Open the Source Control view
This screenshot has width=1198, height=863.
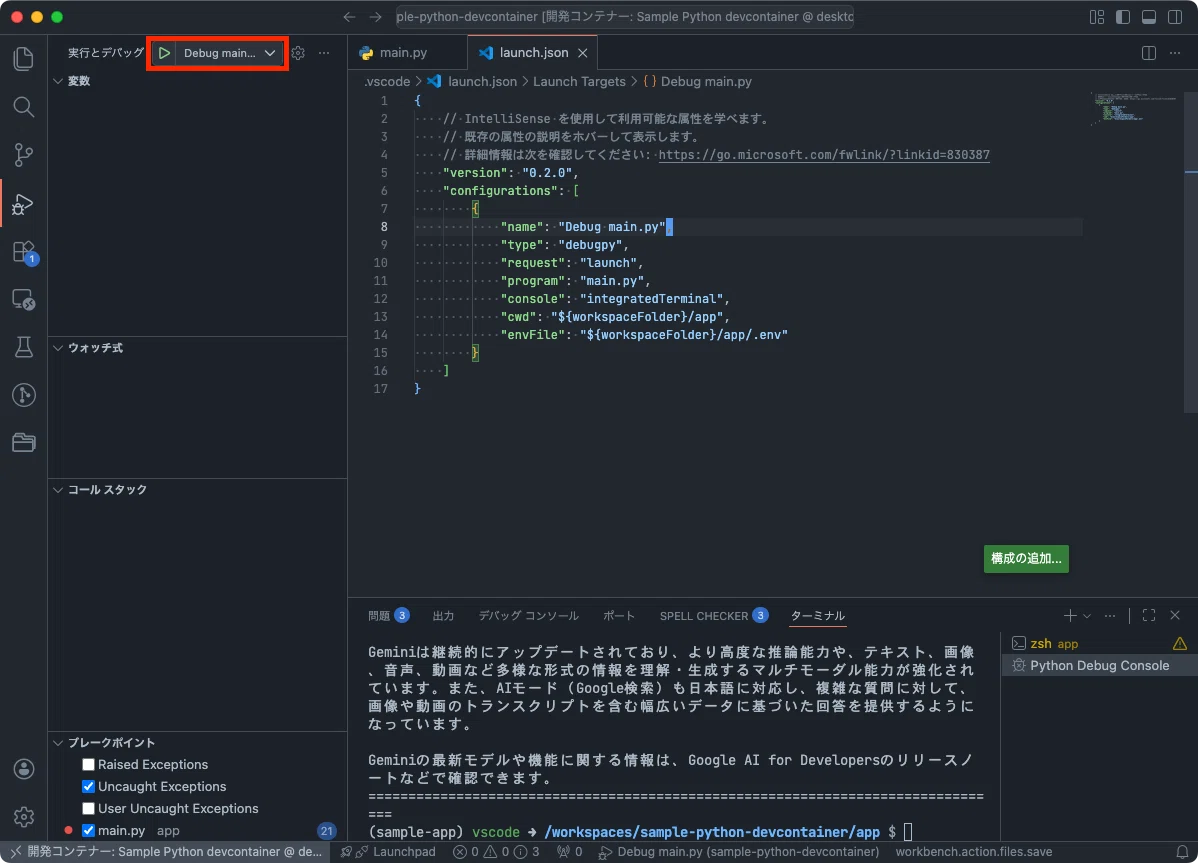24,155
